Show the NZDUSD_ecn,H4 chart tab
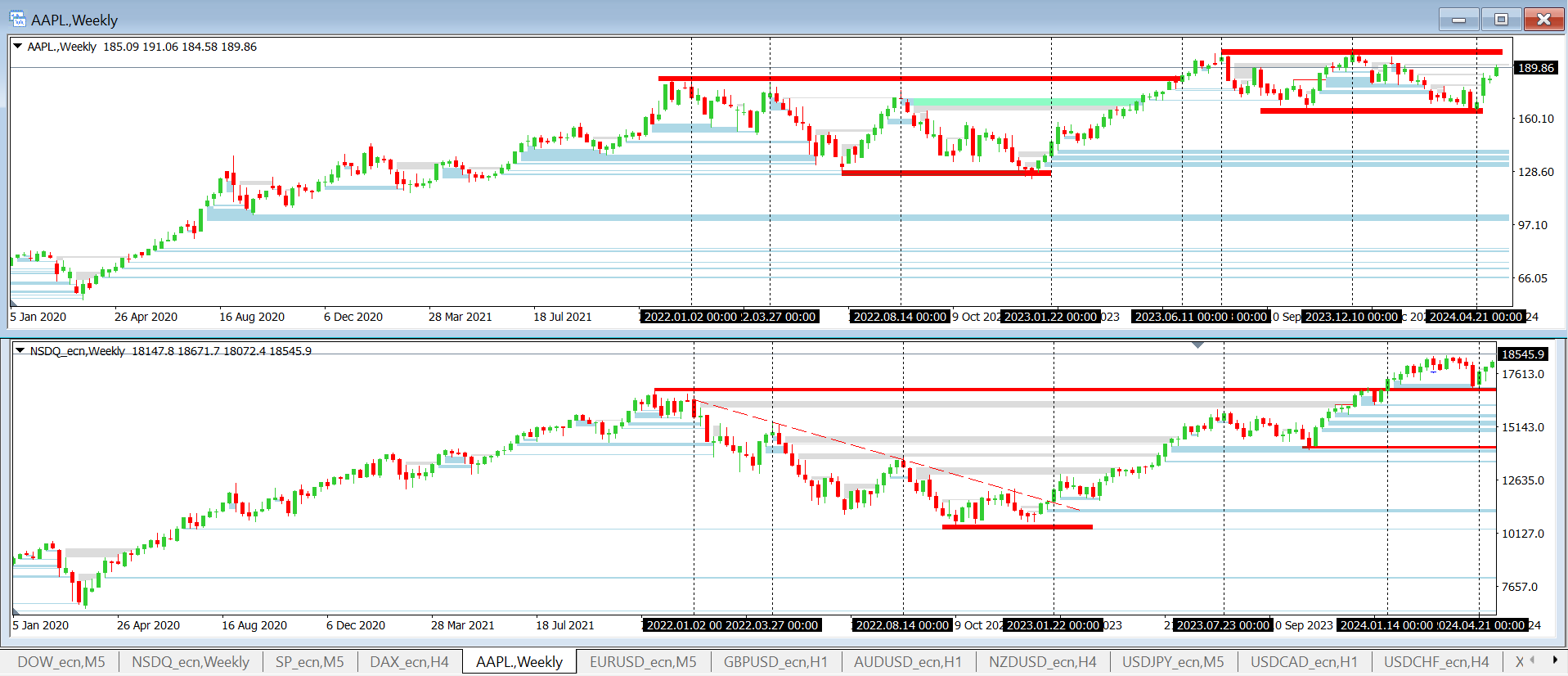 [1043, 661]
